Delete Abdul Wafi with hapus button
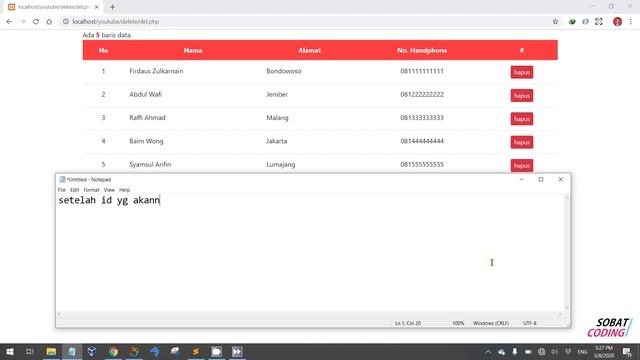Viewport: 640px width, 360px height. (522, 96)
